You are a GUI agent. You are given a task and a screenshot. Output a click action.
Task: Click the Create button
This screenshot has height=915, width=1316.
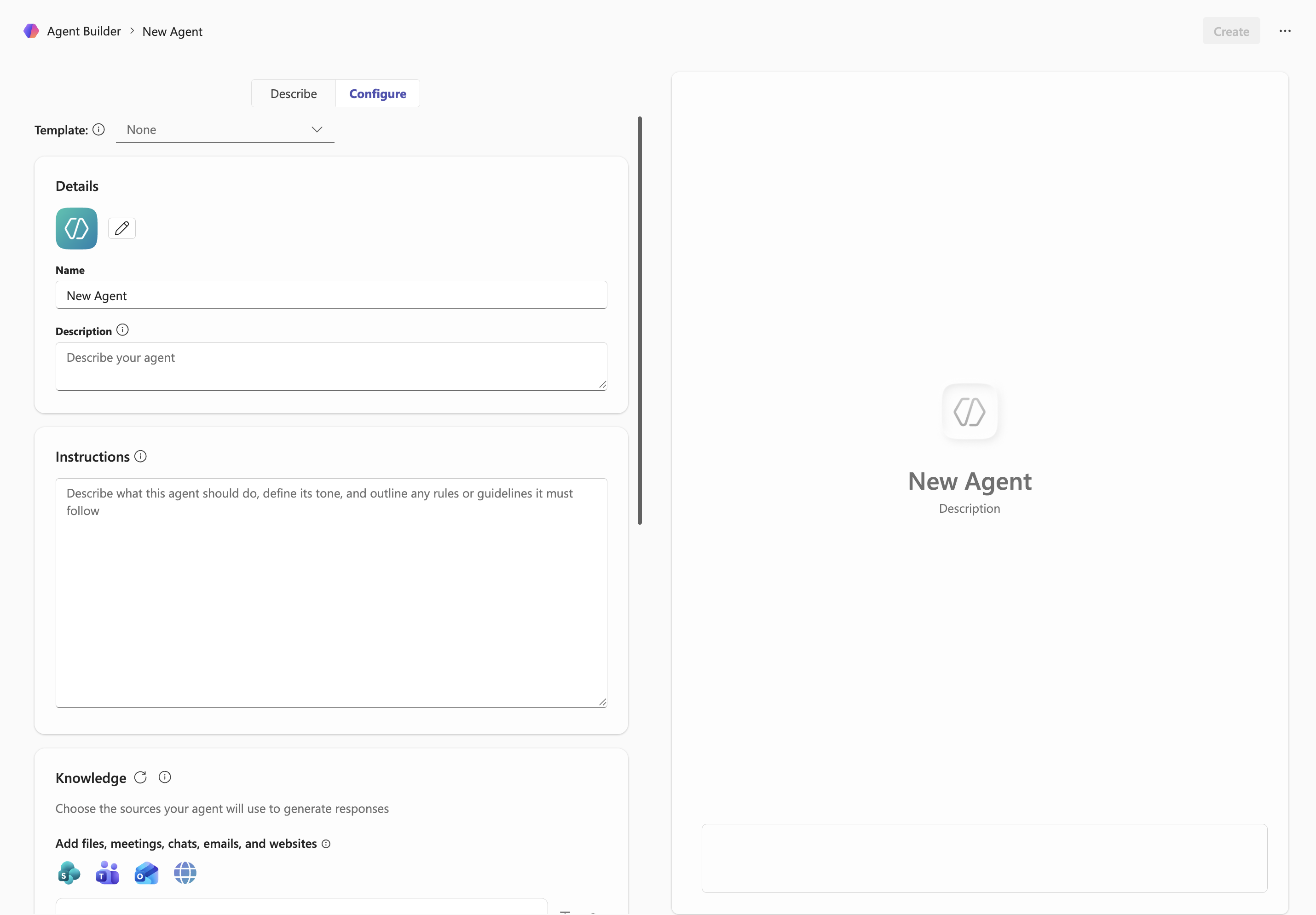pyautogui.click(x=1230, y=31)
